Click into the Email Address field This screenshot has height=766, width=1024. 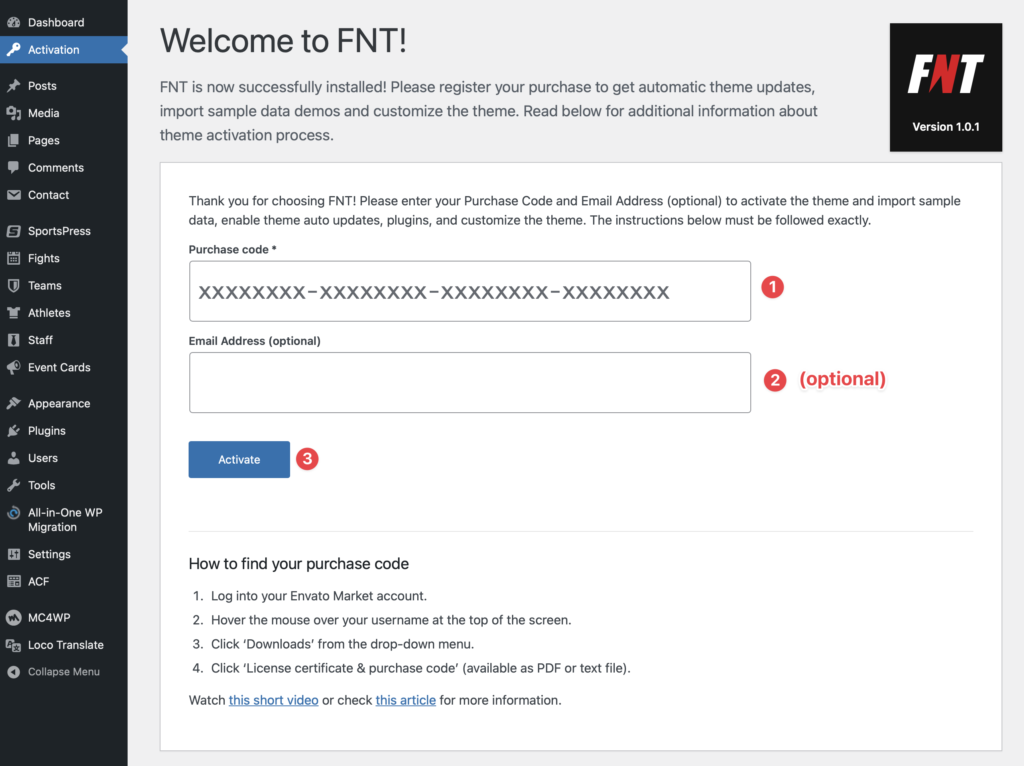tap(469, 382)
